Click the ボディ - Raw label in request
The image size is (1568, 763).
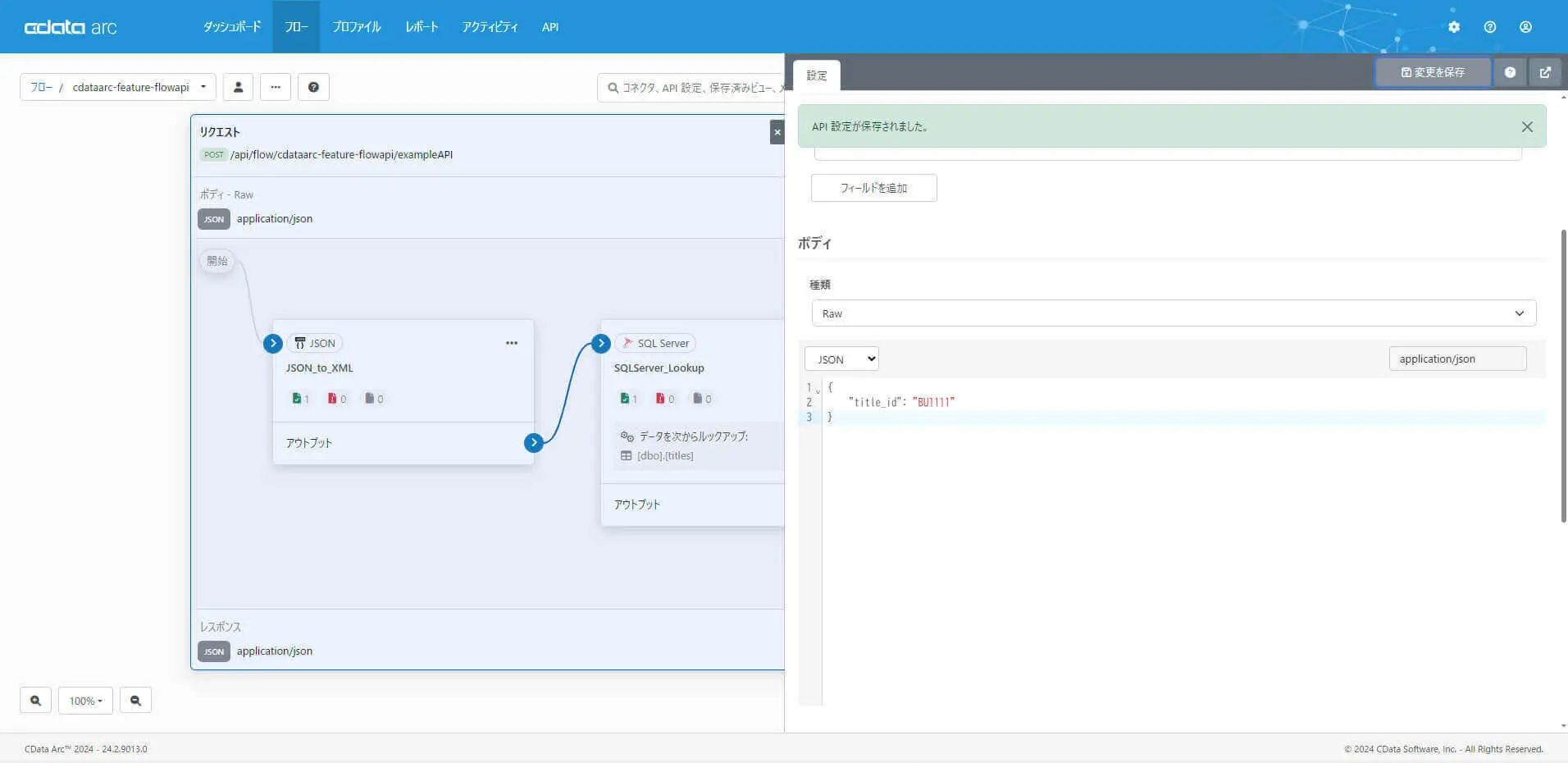pos(226,194)
